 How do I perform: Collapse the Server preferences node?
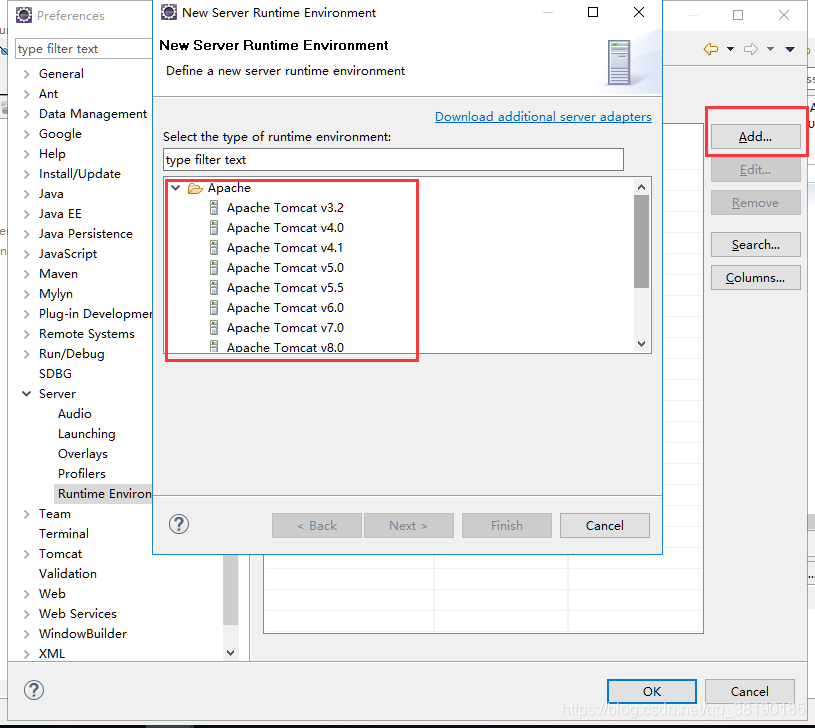click(x=27, y=394)
